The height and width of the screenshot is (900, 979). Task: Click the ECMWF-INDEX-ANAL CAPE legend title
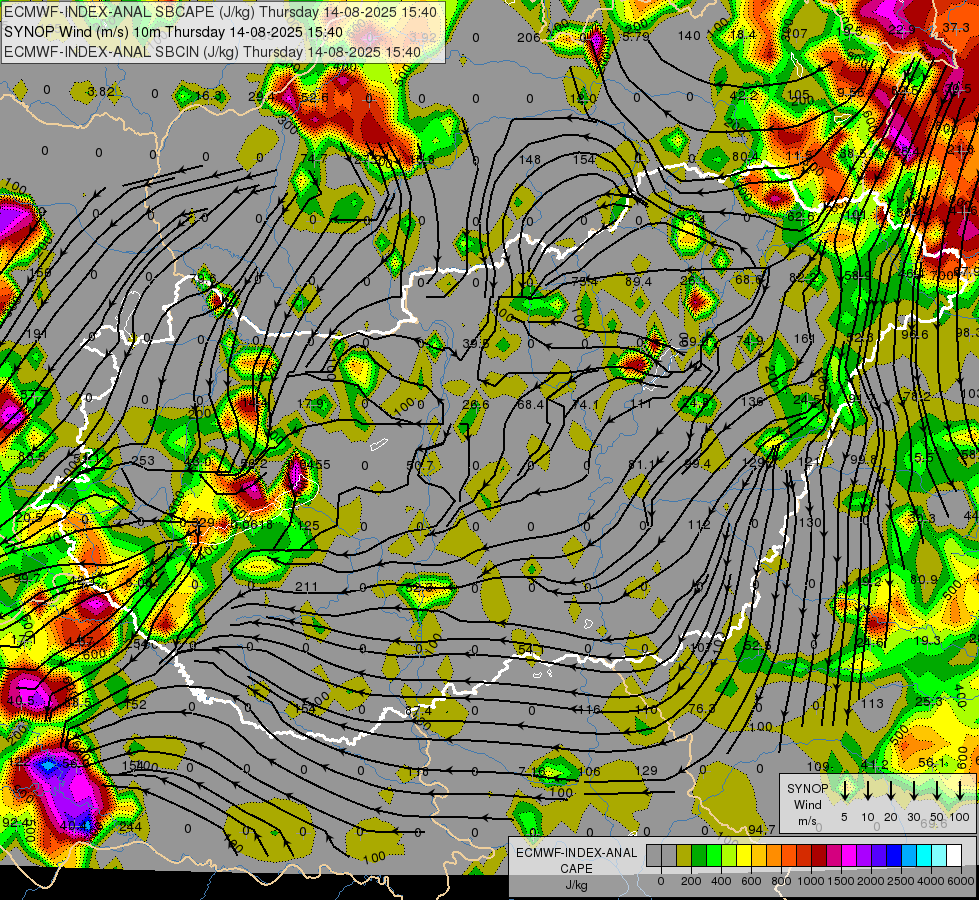pos(576,860)
